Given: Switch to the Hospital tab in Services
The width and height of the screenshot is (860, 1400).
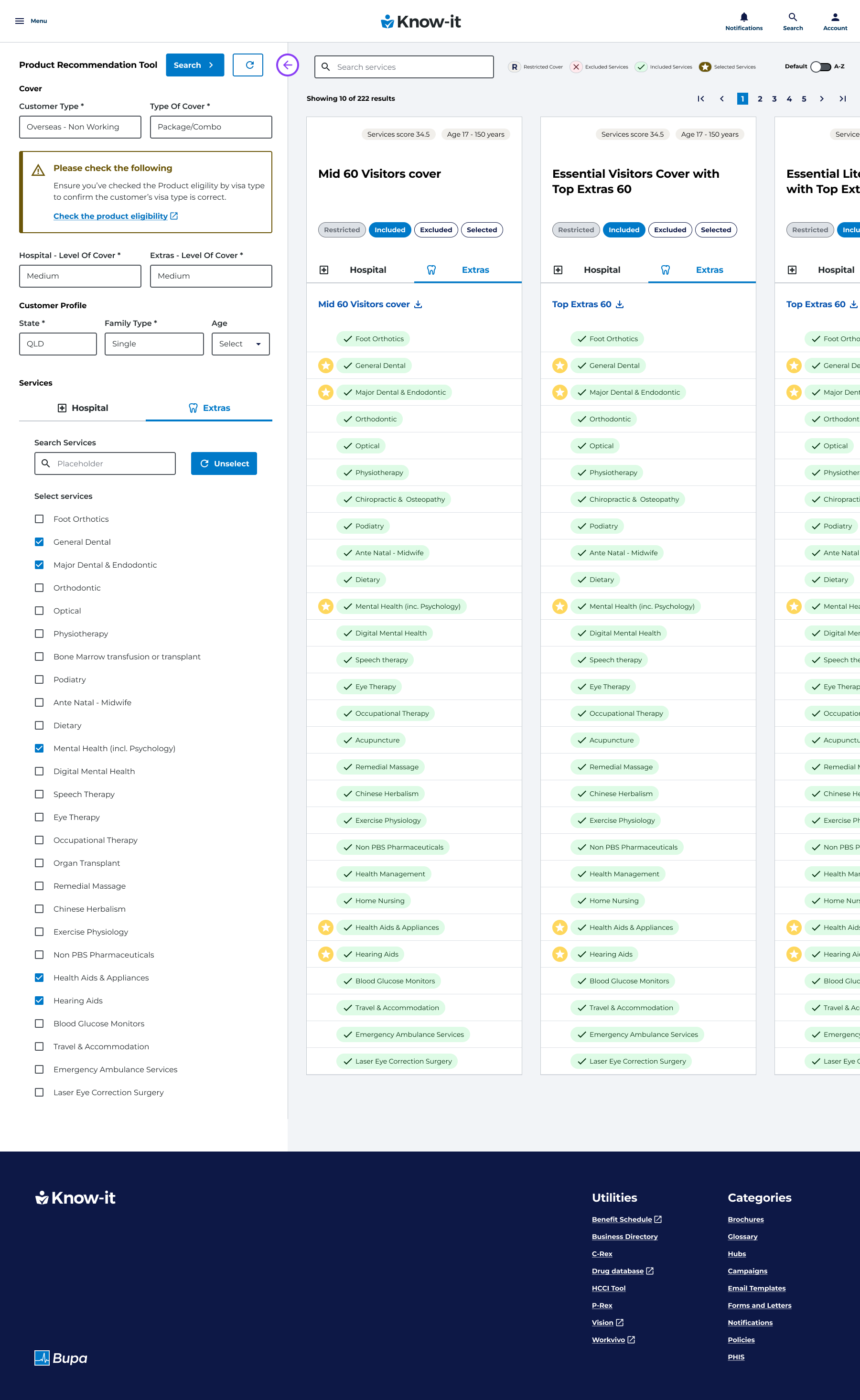Looking at the screenshot, I should coord(83,408).
